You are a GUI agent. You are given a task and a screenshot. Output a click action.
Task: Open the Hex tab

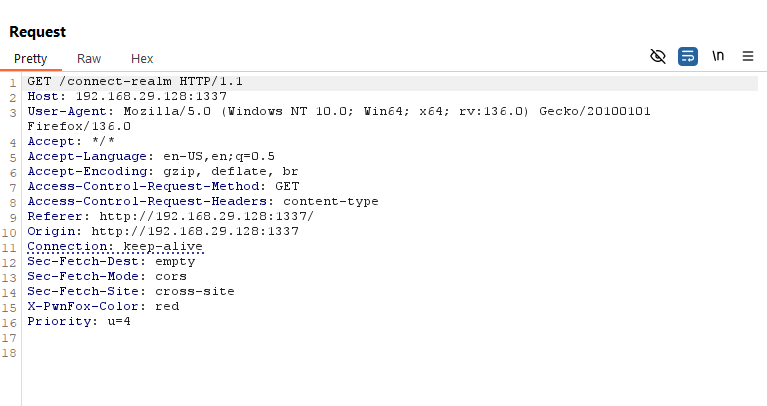(x=142, y=59)
